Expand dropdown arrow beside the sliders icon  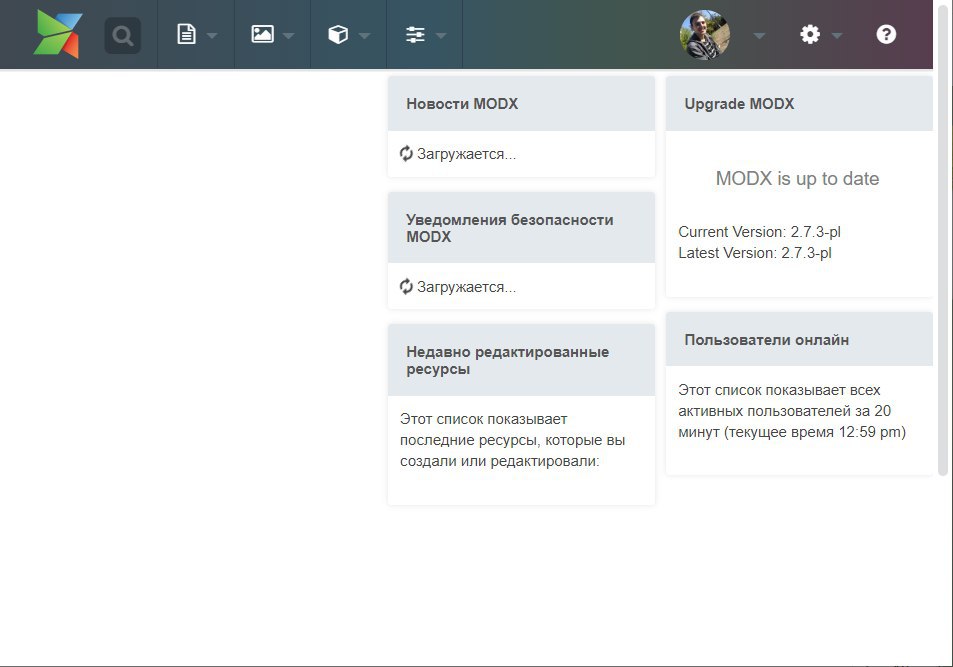tap(441, 36)
